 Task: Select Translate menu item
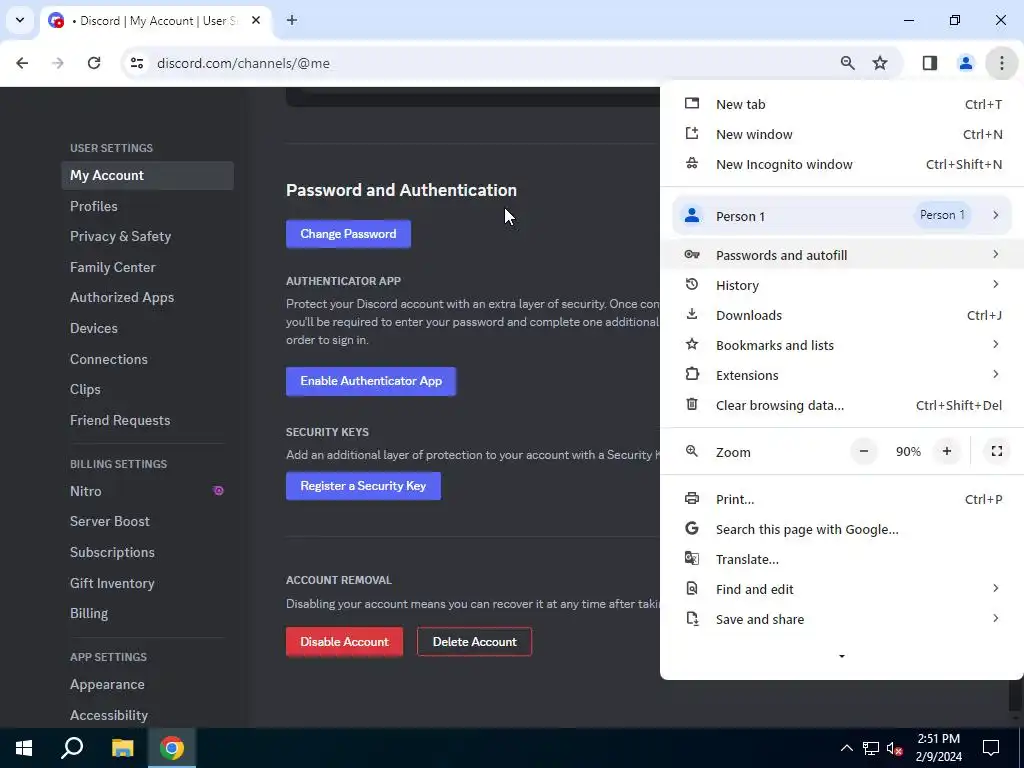click(x=842, y=559)
